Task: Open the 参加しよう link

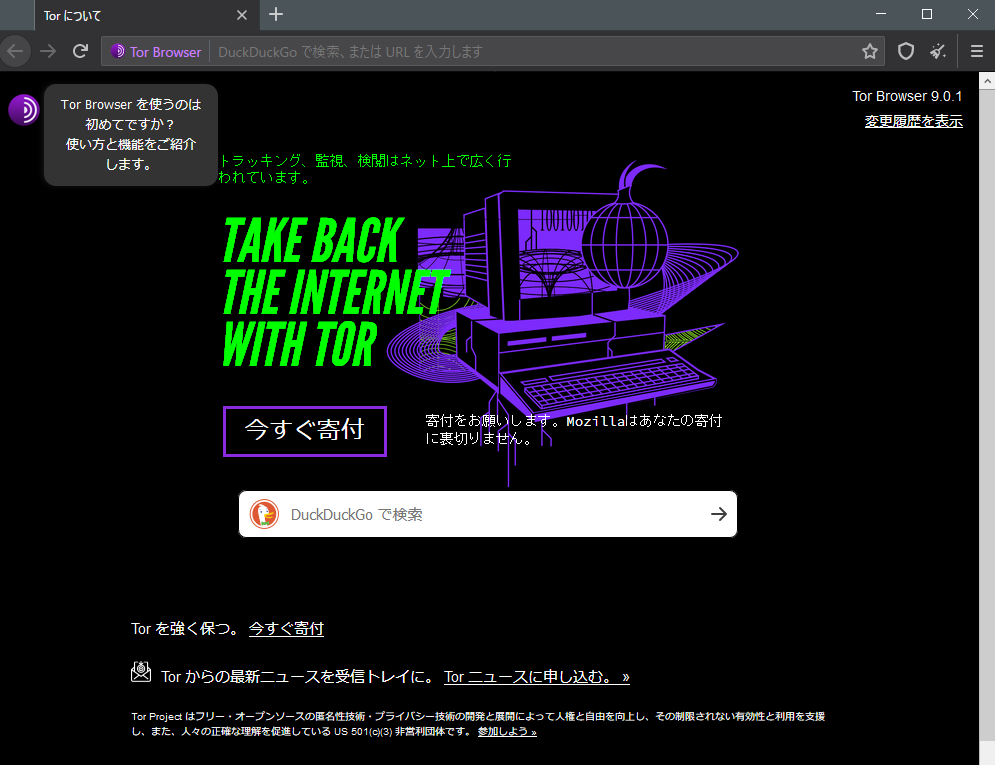Action: point(506,730)
